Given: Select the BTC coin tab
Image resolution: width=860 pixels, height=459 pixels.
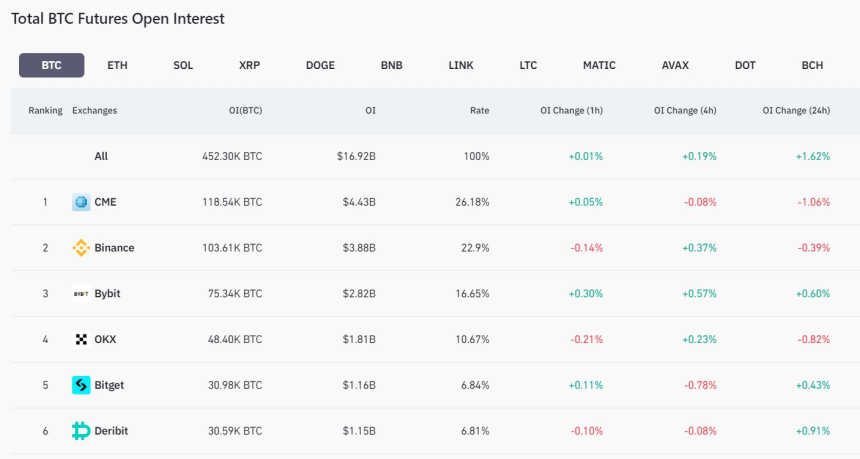Looking at the screenshot, I should coord(51,65).
